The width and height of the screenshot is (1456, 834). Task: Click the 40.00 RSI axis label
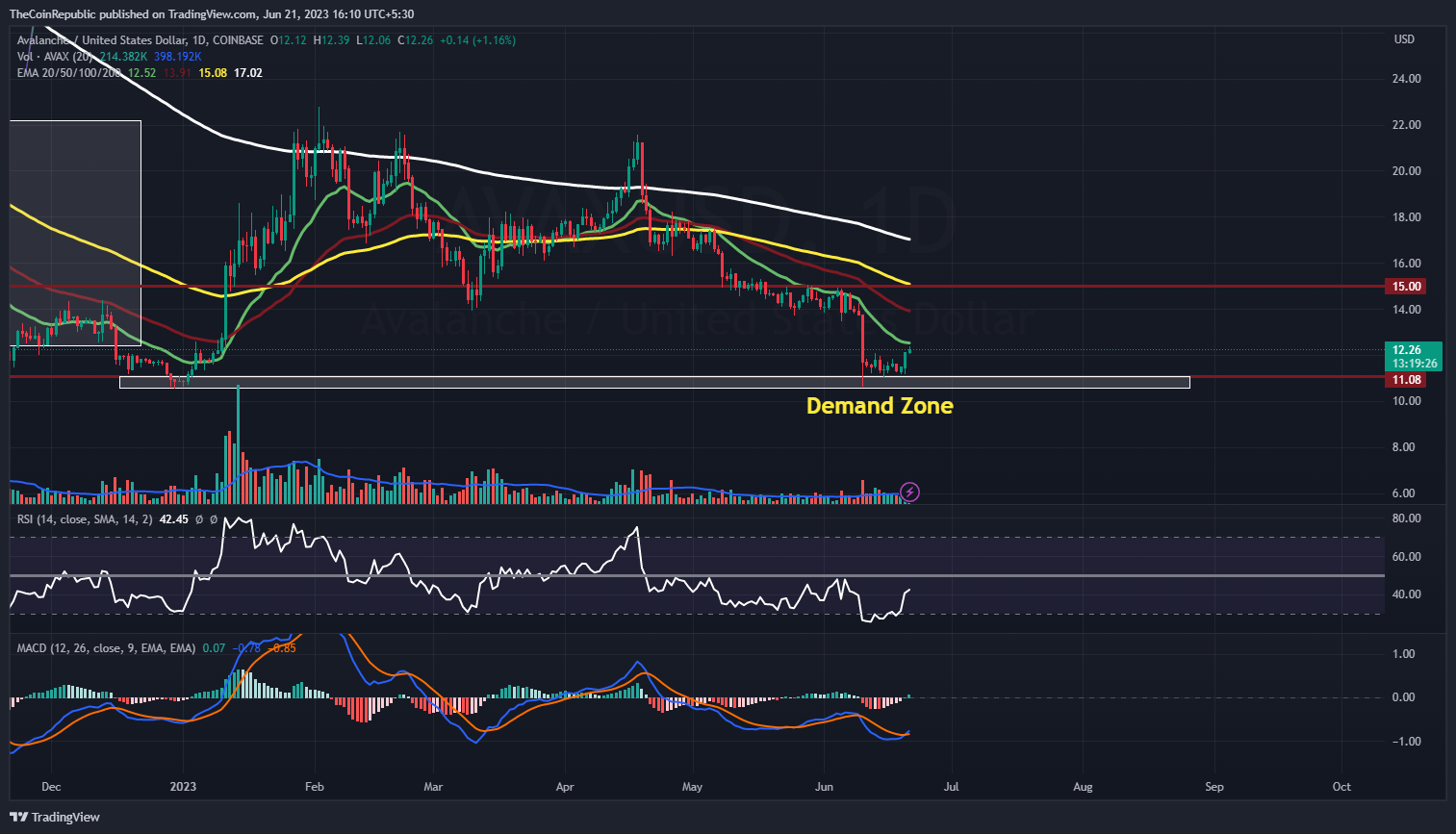pos(1407,594)
